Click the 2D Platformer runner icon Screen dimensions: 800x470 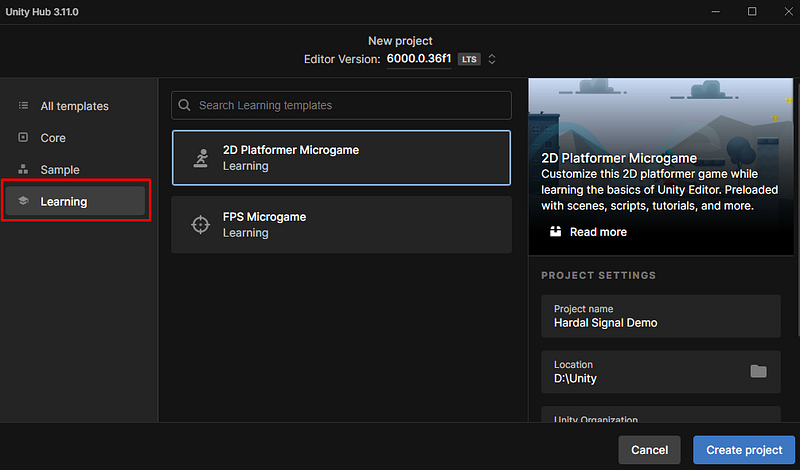(x=201, y=158)
